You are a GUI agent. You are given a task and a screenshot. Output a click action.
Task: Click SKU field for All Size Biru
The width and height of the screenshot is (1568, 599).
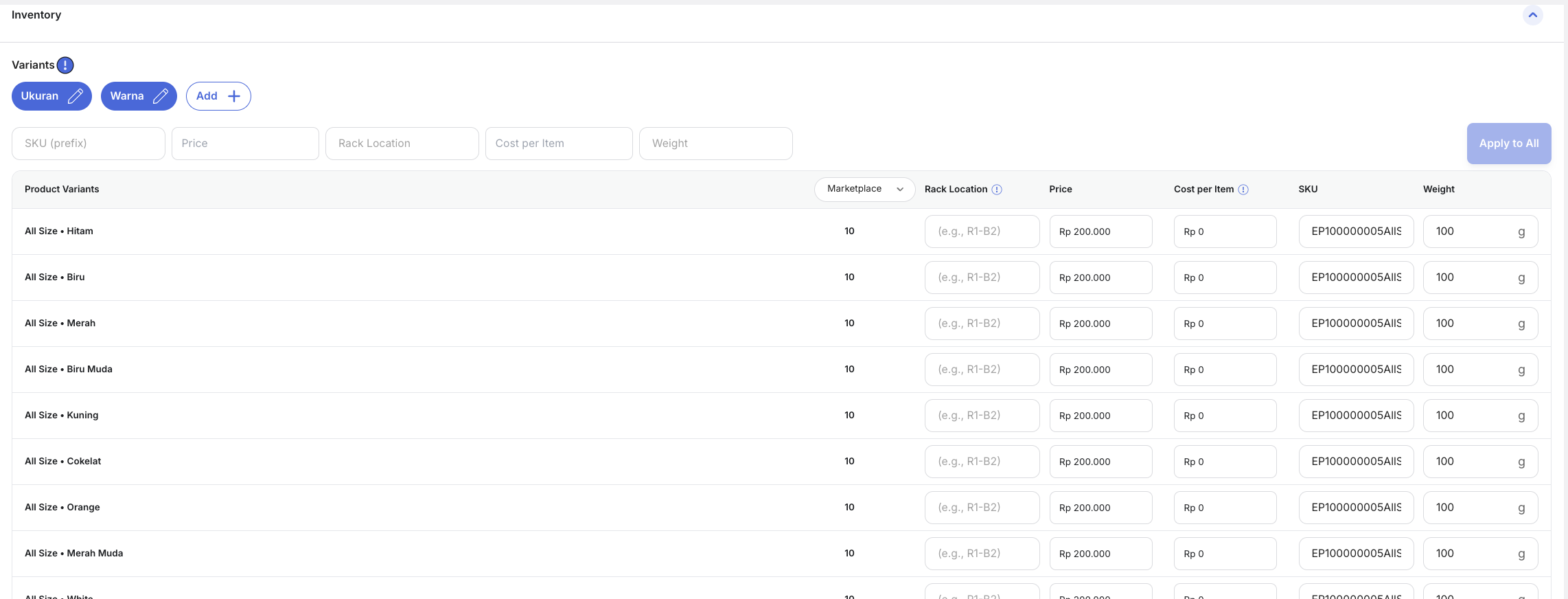[x=1357, y=278]
